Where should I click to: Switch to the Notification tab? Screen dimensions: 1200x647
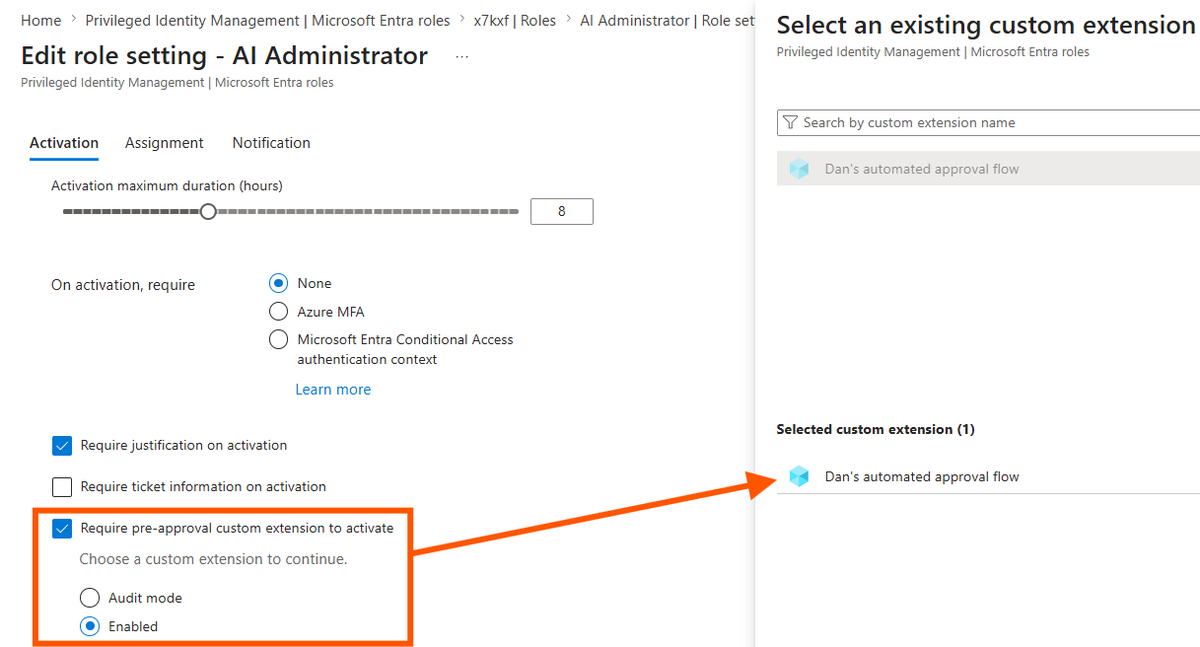[x=271, y=143]
